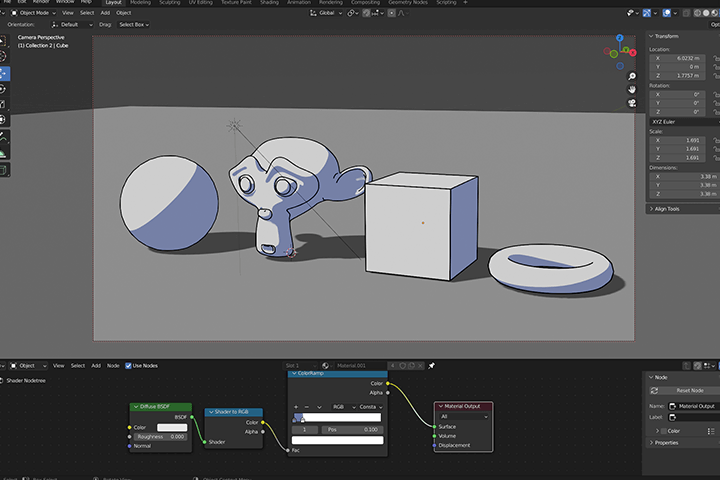Click the node Name field Material Output
The width and height of the screenshot is (720, 480).
click(696, 406)
